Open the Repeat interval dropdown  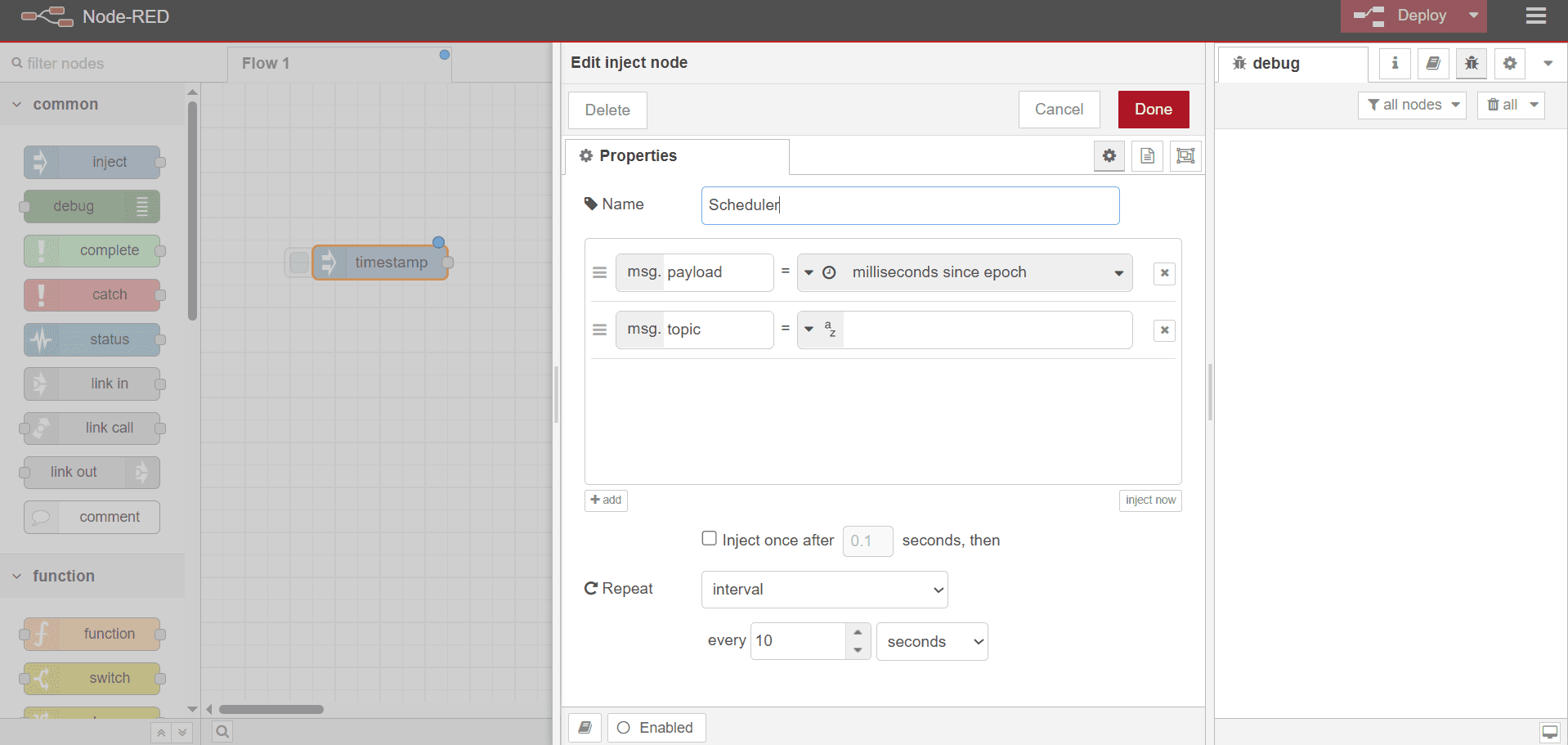[824, 590]
